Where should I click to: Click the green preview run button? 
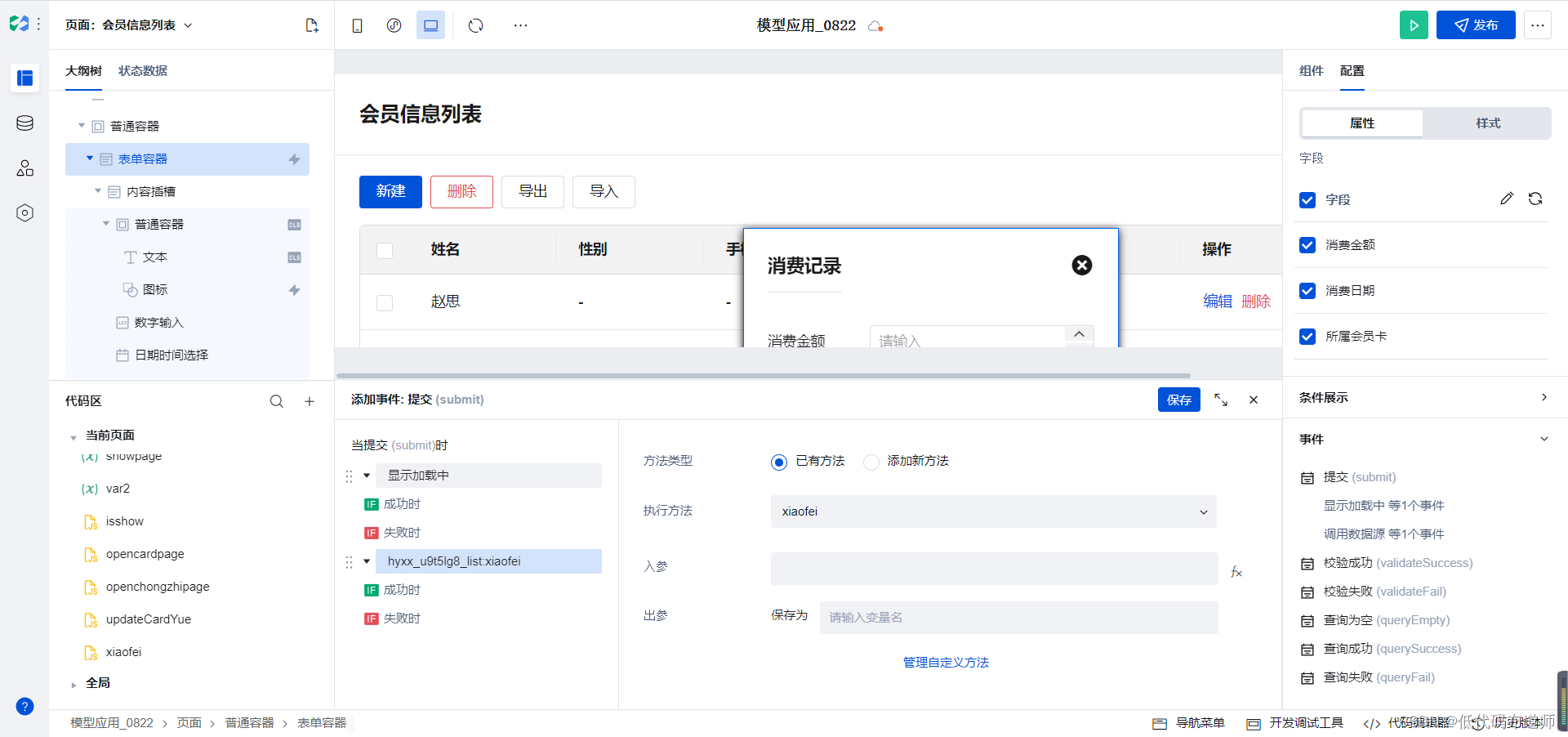[x=1414, y=25]
